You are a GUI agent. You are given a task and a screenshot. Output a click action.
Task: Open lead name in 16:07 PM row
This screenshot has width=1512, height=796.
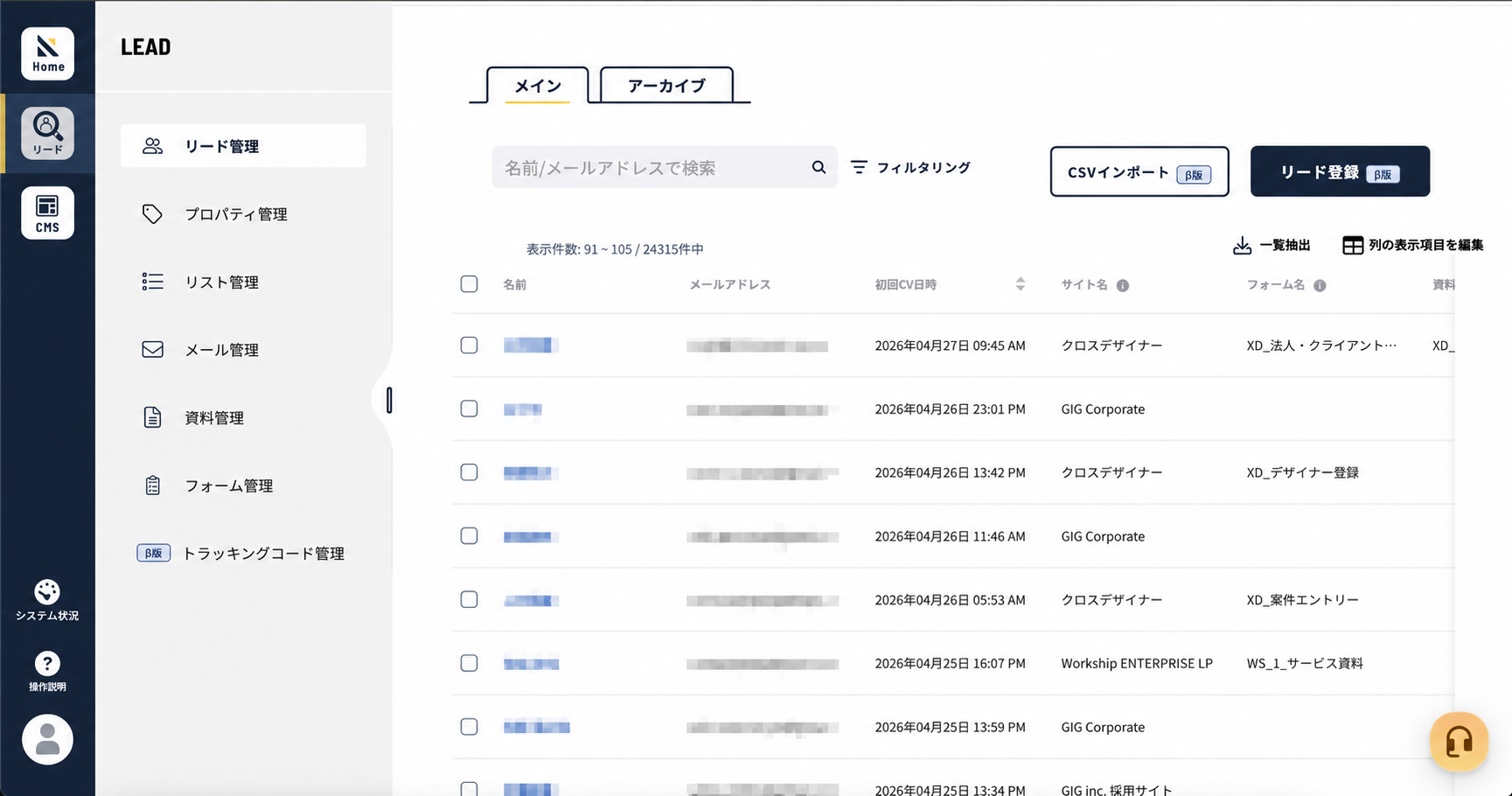coord(531,664)
